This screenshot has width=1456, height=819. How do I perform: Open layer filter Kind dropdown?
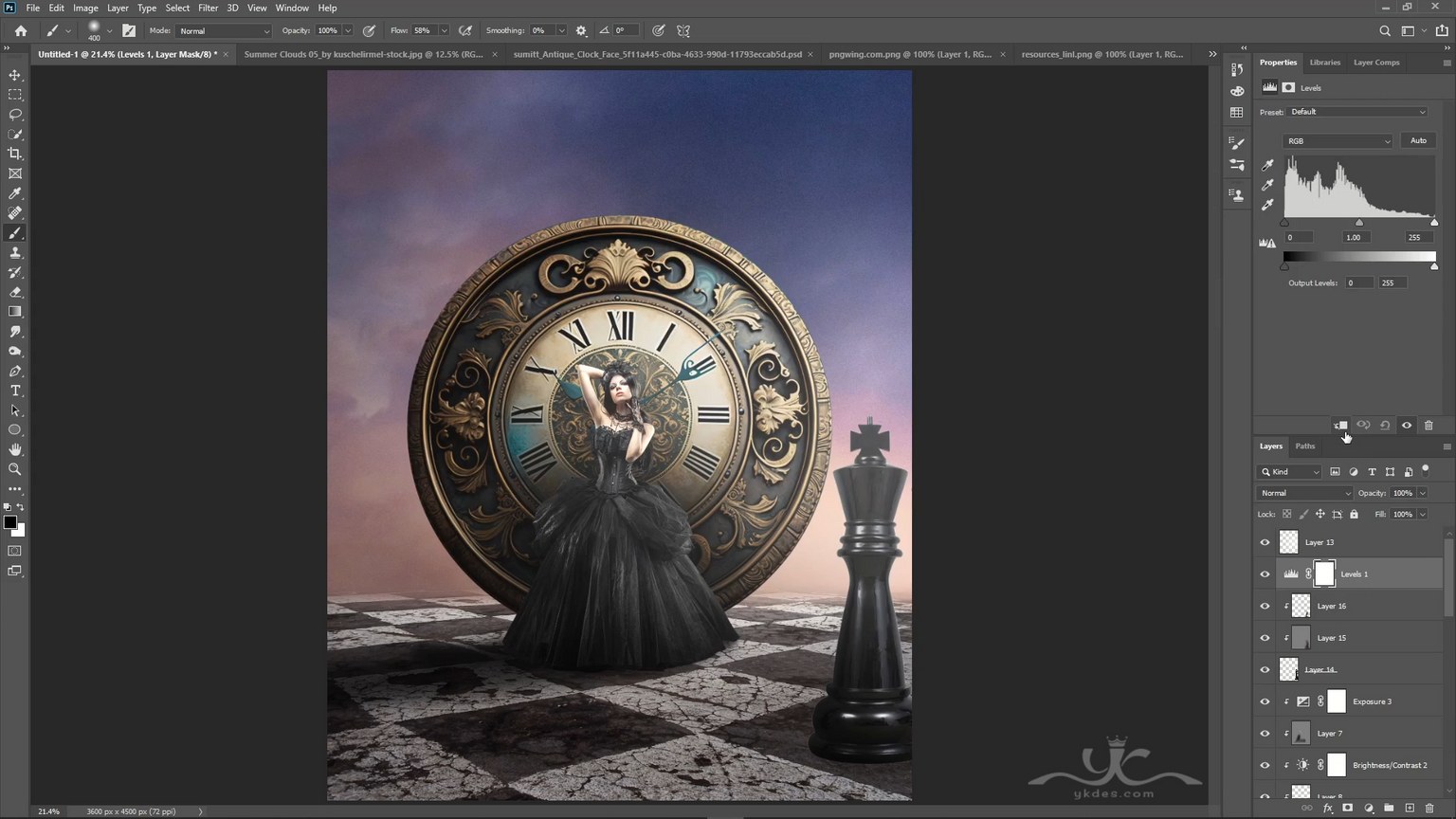[x=1289, y=472]
